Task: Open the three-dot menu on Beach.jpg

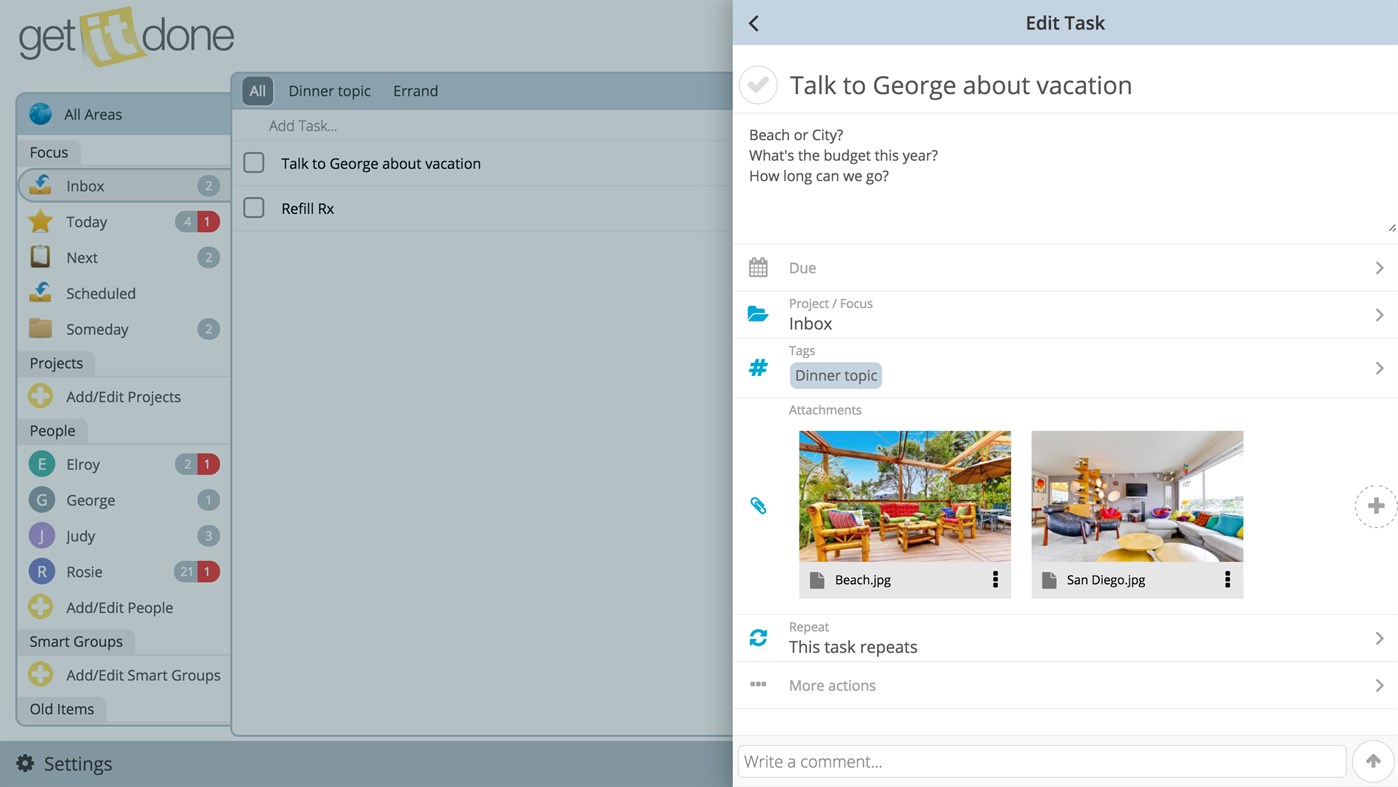Action: tap(994, 579)
